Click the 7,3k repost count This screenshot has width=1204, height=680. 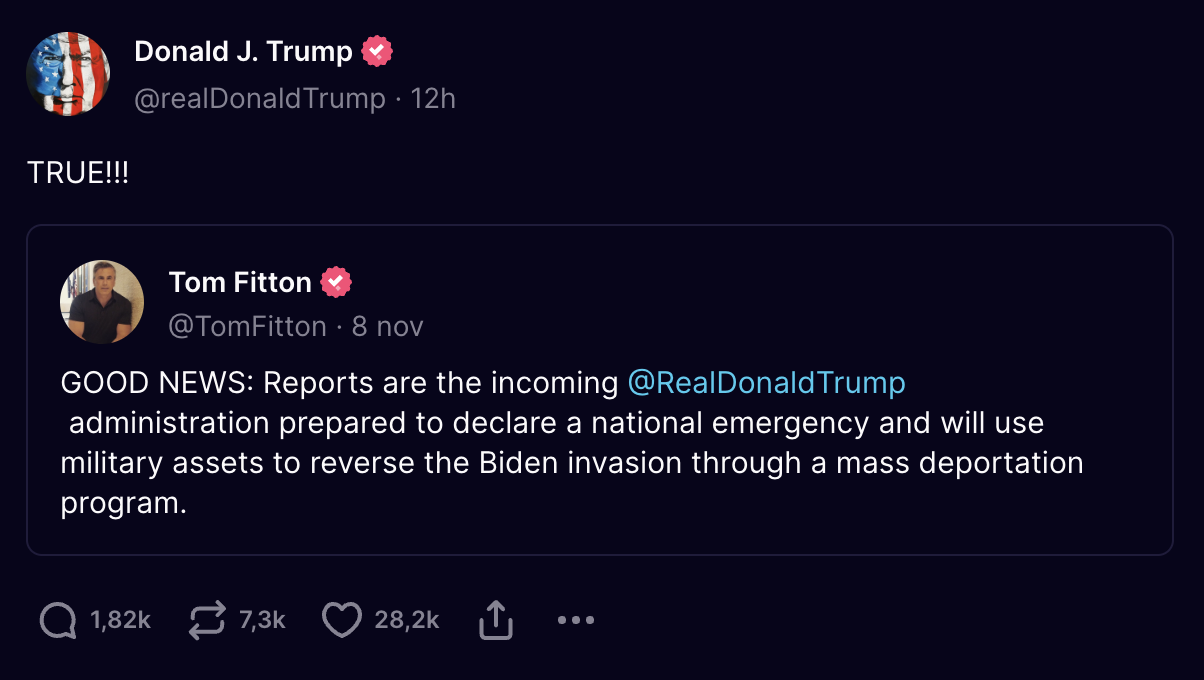click(262, 621)
